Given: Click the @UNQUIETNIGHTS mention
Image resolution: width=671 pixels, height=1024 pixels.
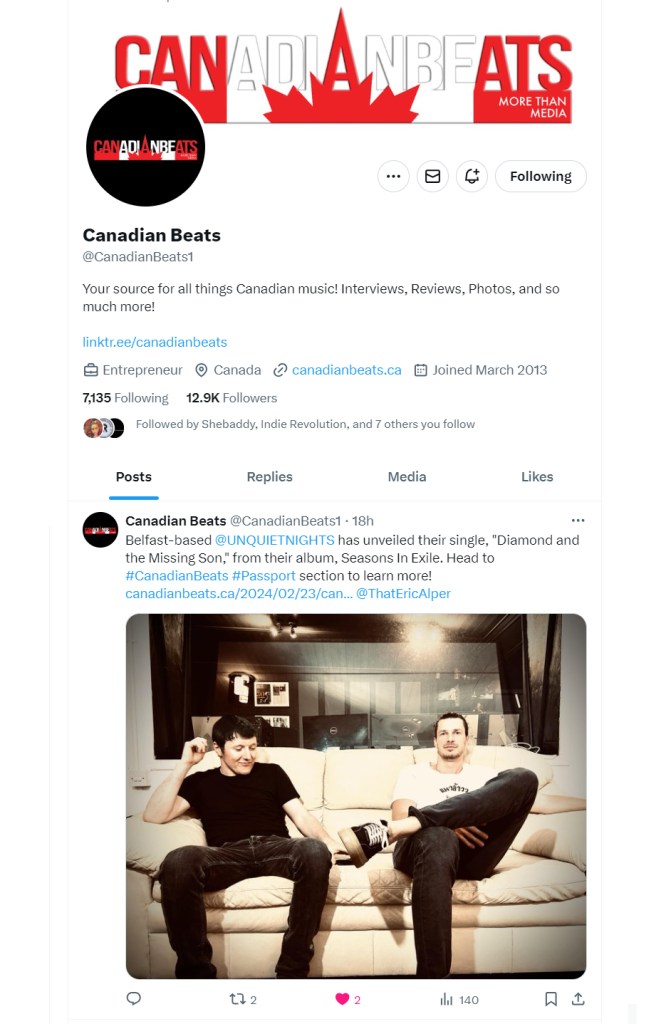Looking at the screenshot, I should 275,540.
